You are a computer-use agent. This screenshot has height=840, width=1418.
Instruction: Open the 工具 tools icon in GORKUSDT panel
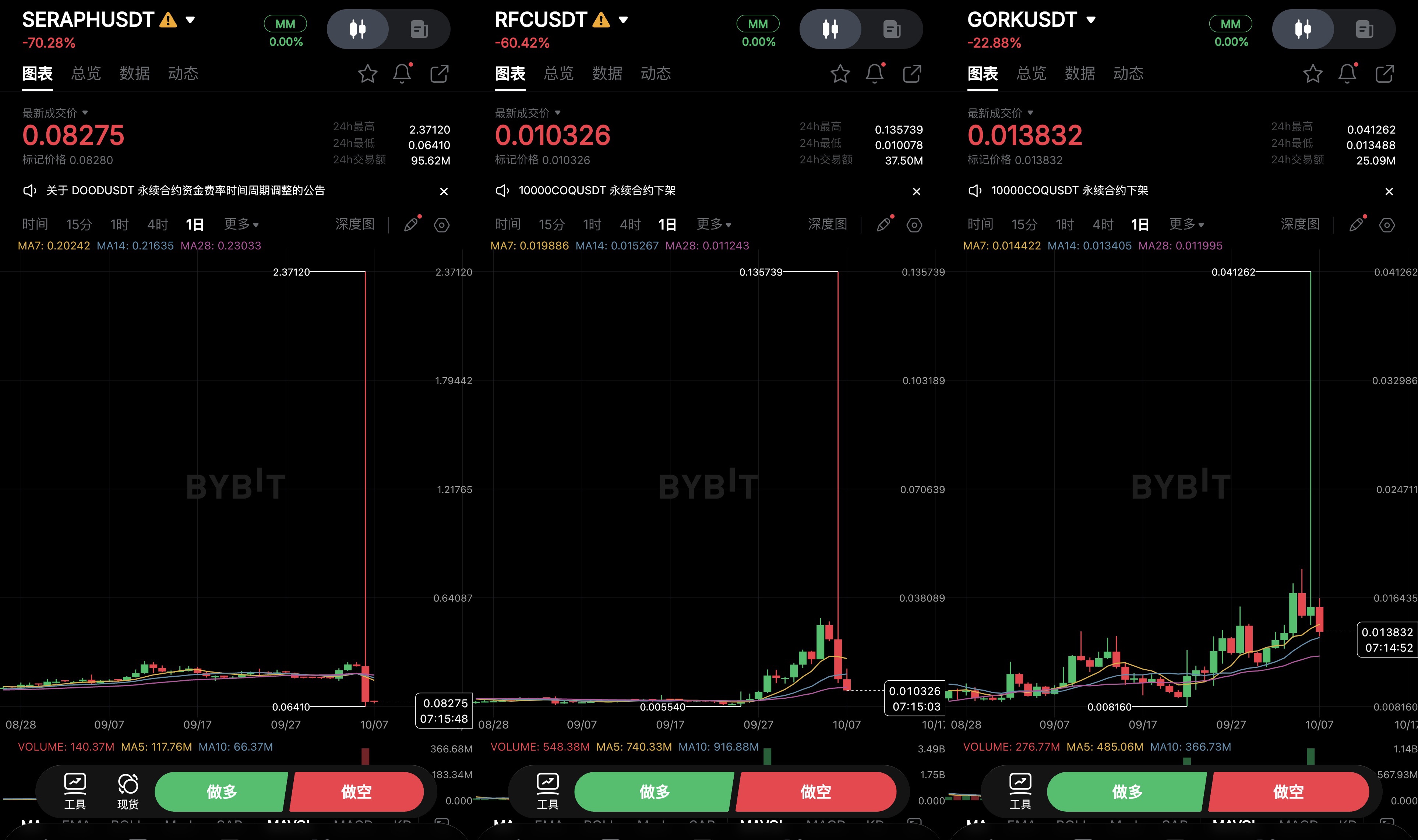tap(1020, 791)
